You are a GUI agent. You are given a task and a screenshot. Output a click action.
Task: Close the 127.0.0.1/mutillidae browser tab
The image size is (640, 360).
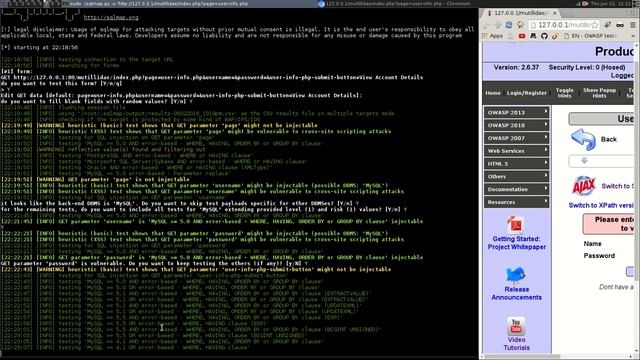pyautogui.click(x=555, y=13)
